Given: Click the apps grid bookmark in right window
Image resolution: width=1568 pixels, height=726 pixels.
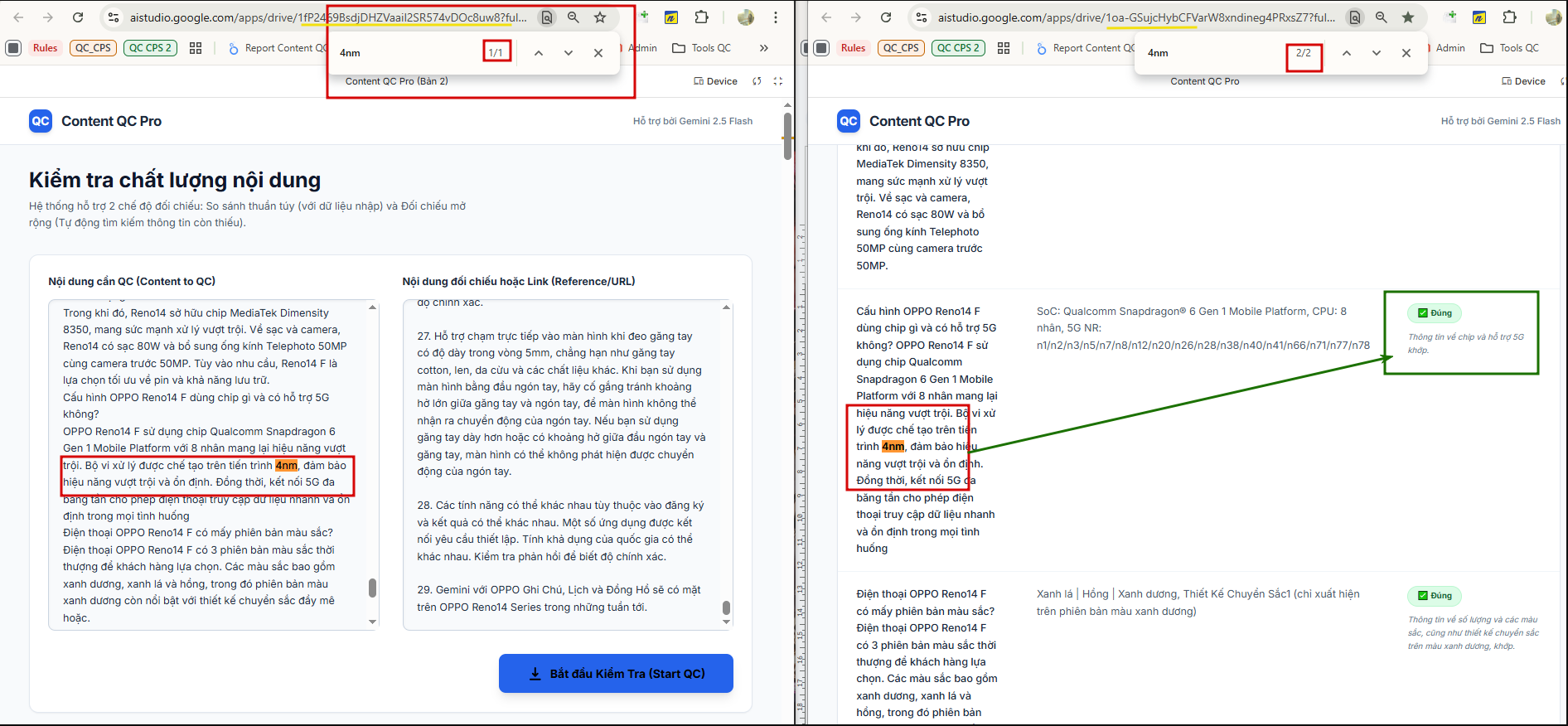Looking at the screenshot, I should coord(1004,48).
